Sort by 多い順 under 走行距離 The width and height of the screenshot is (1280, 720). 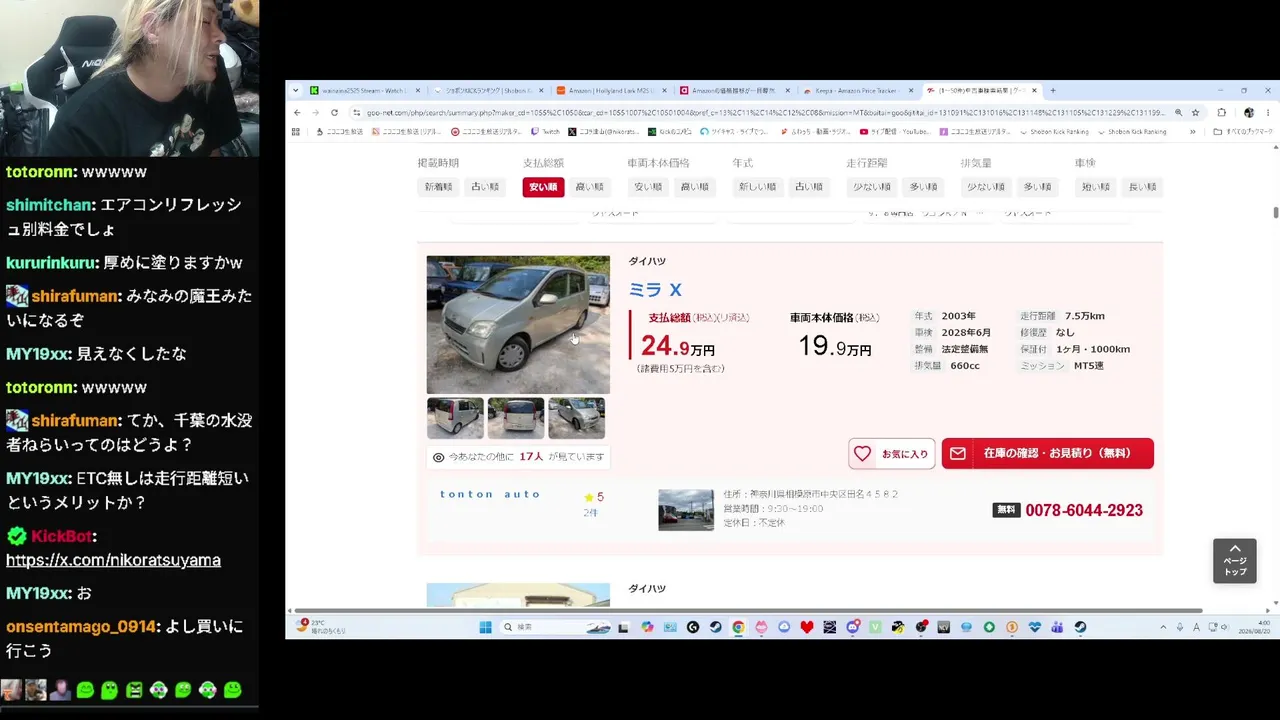923,187
